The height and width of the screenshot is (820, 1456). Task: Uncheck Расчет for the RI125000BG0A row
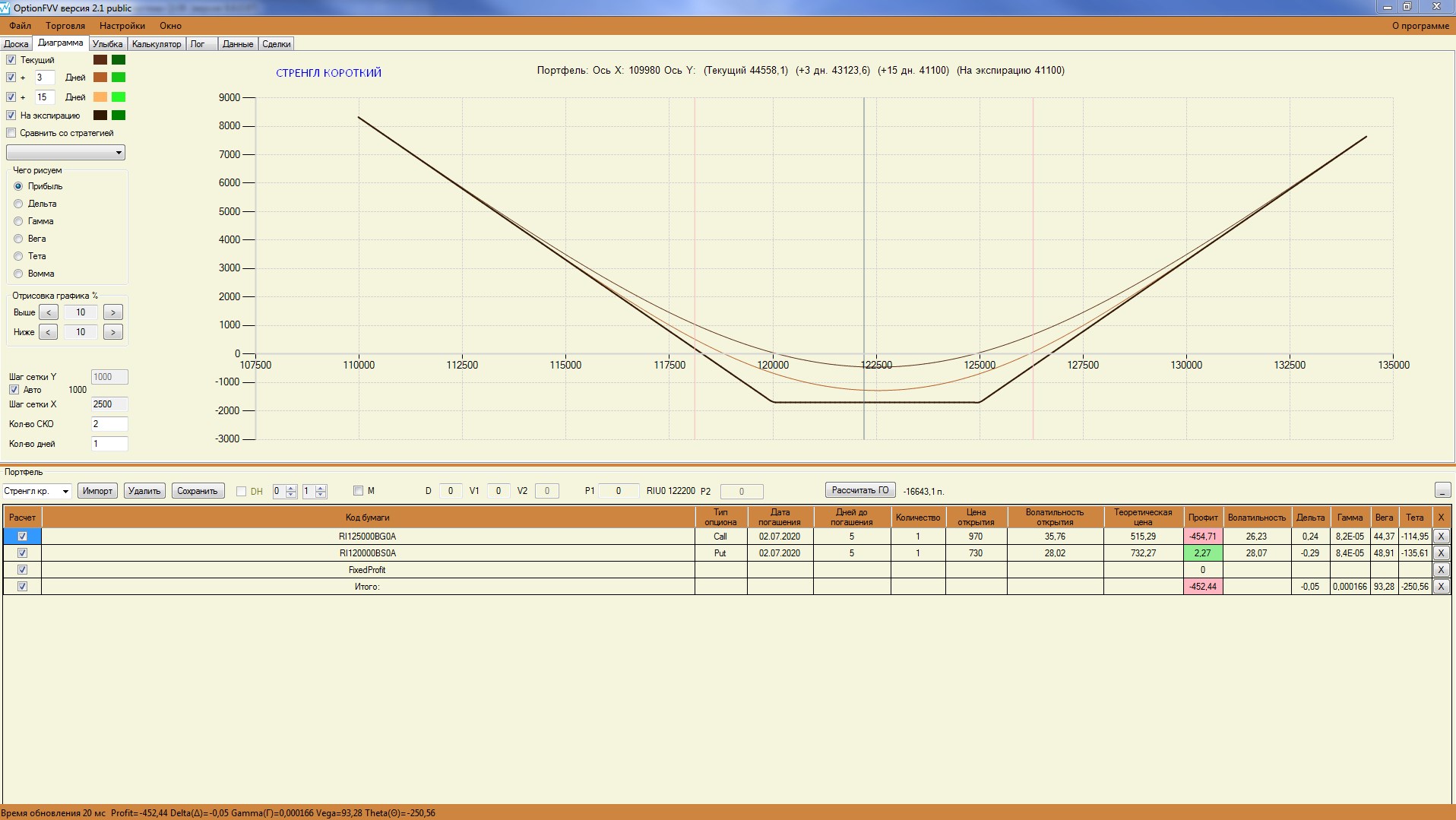point(22,537)
